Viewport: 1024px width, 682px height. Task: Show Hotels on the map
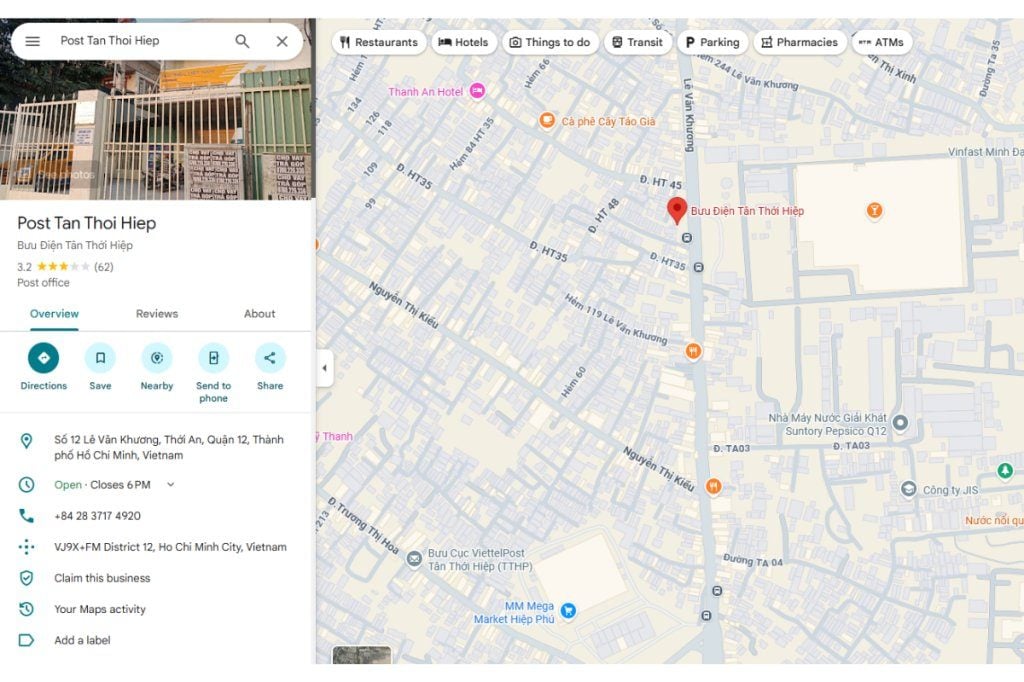(463, 42)
